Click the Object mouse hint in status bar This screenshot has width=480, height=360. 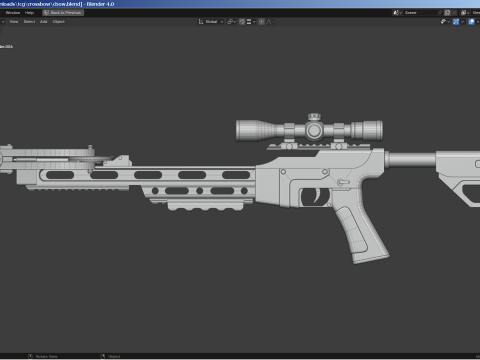tap(110, 357)
